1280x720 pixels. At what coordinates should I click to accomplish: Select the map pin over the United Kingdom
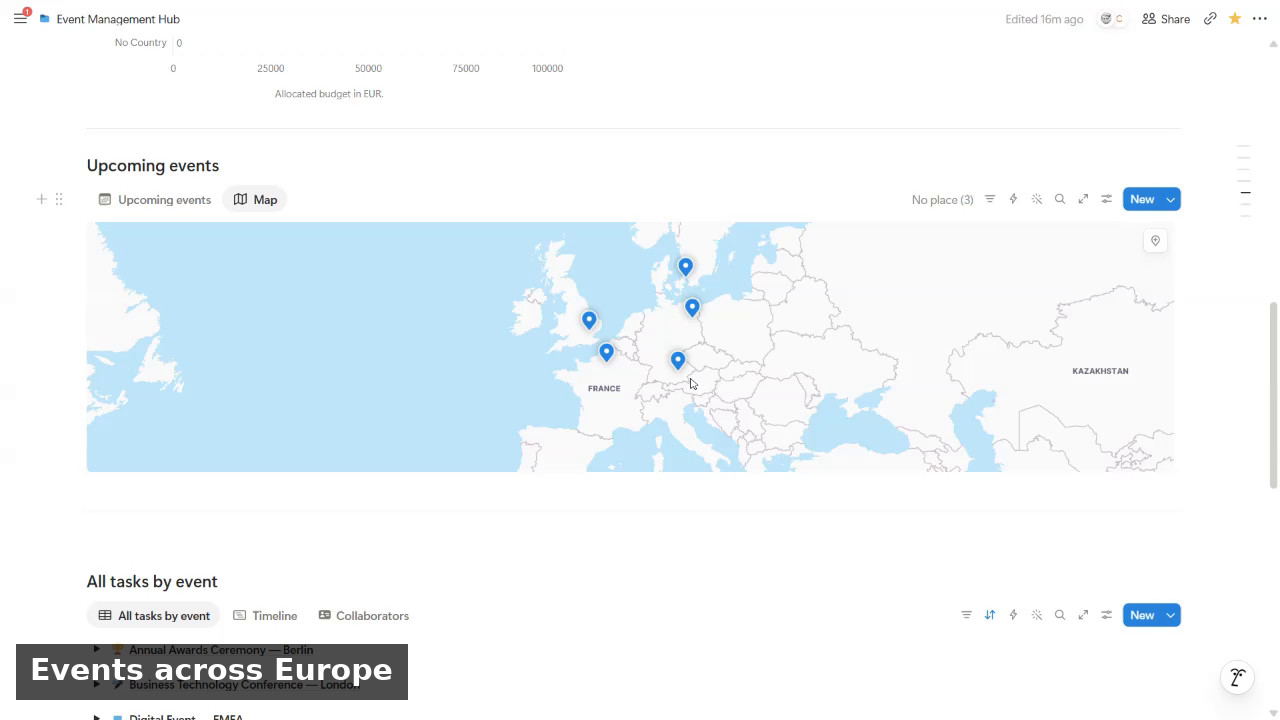point(589,319)
